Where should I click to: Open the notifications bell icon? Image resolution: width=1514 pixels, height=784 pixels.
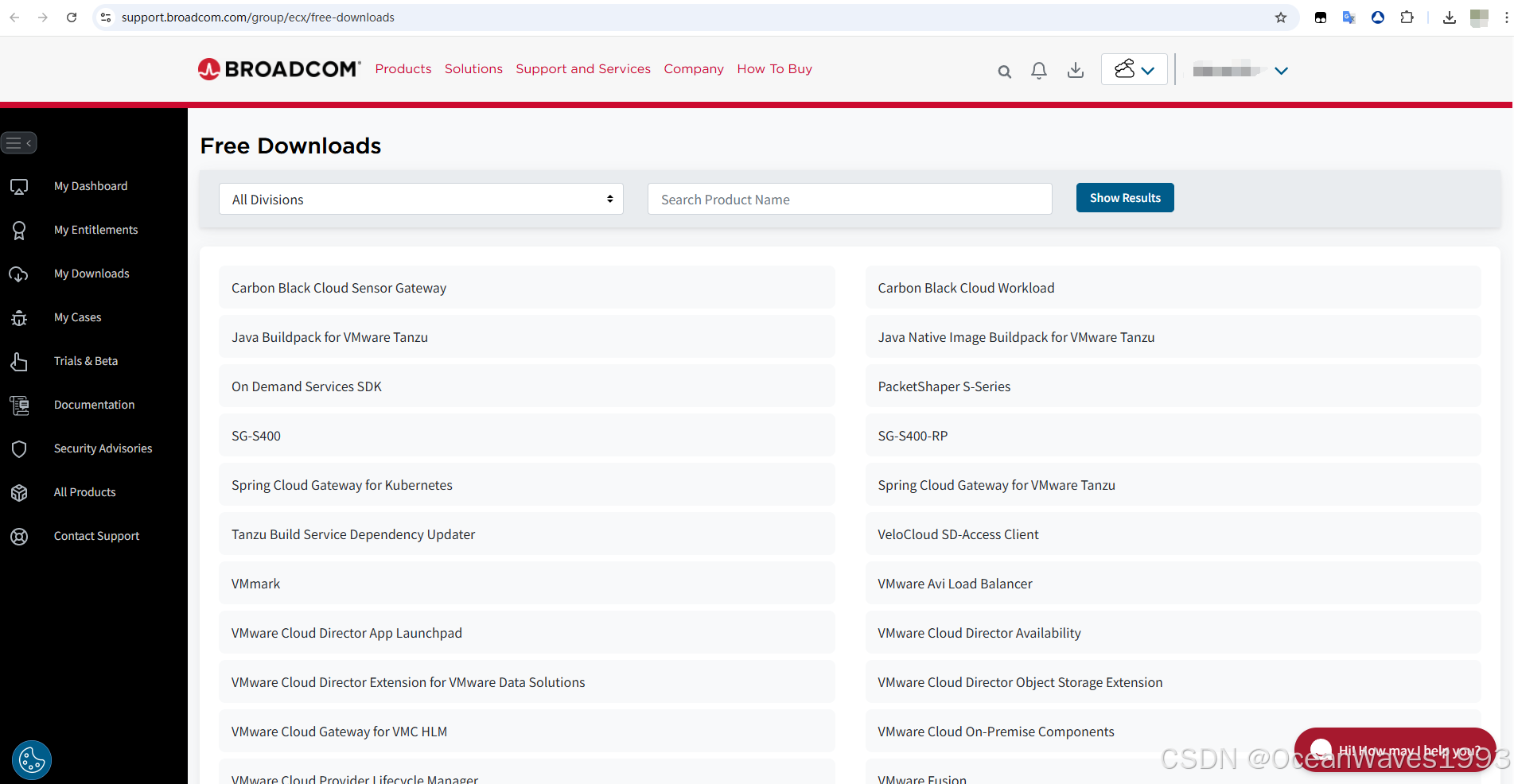click(x=1039, y=71)
